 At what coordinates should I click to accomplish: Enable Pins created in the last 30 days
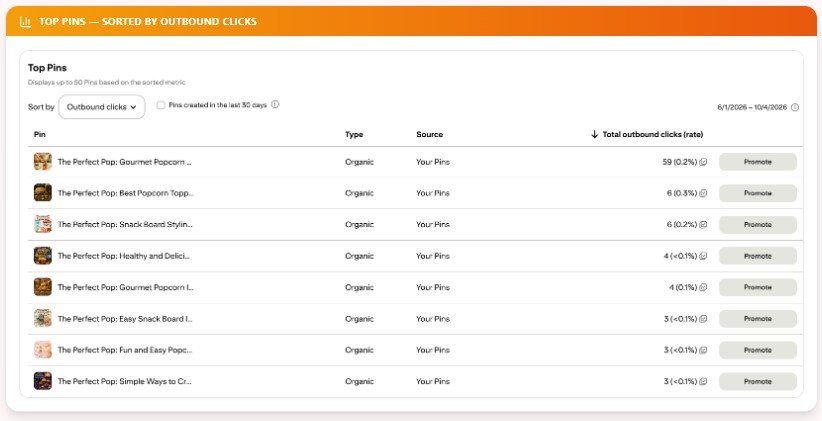[x=161, y=105]
